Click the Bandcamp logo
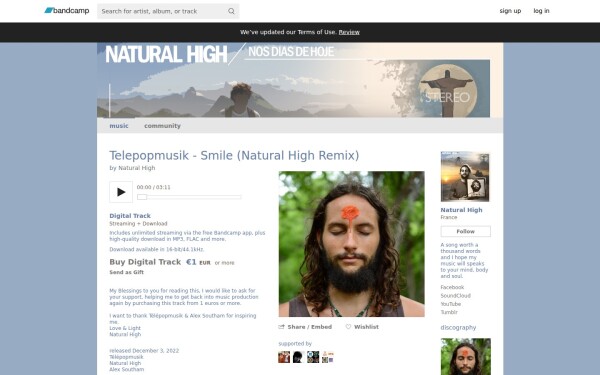 pos(67,11)
